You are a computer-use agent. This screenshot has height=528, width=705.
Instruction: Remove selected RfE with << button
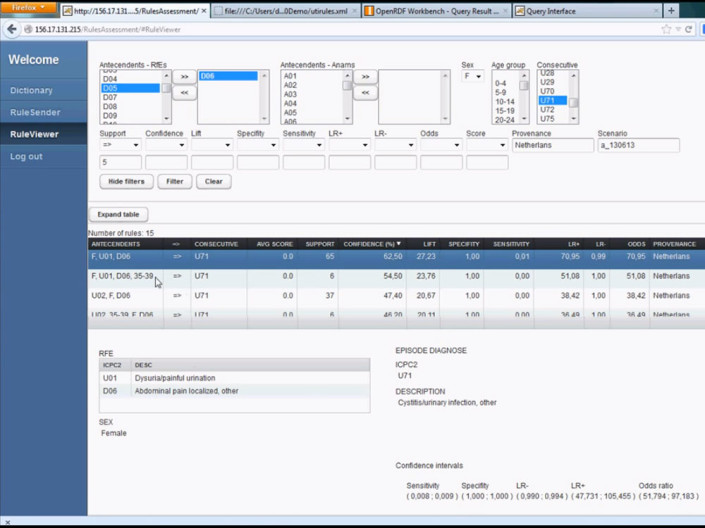[x=184, y=92]
